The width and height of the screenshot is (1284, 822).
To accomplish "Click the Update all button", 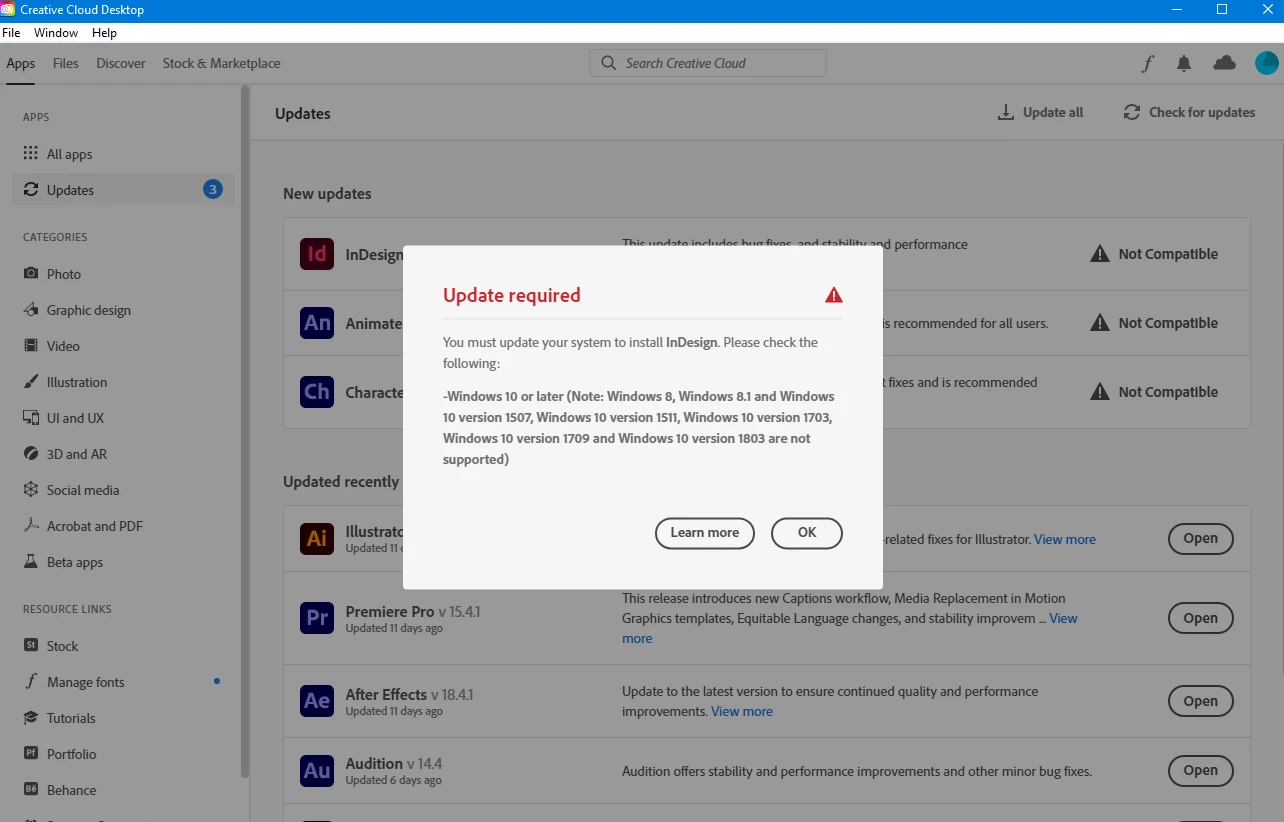I will 1040,113.
